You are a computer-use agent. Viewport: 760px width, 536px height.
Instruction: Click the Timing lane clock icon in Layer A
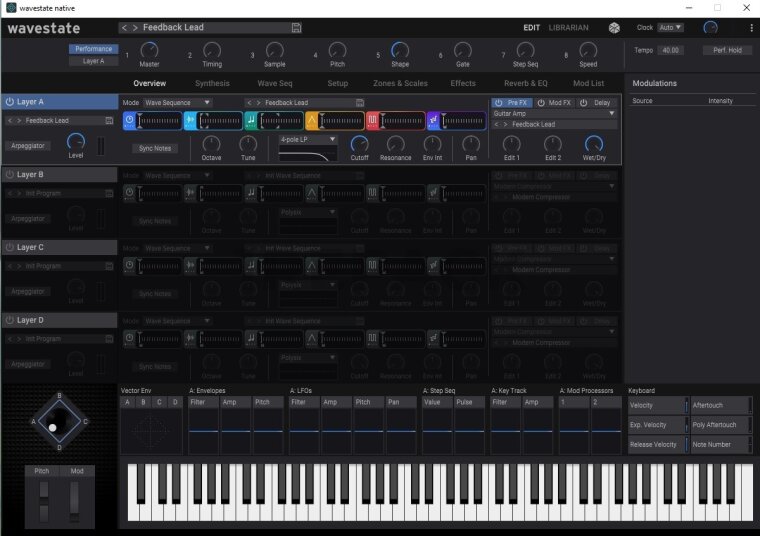tap(130, 120)
